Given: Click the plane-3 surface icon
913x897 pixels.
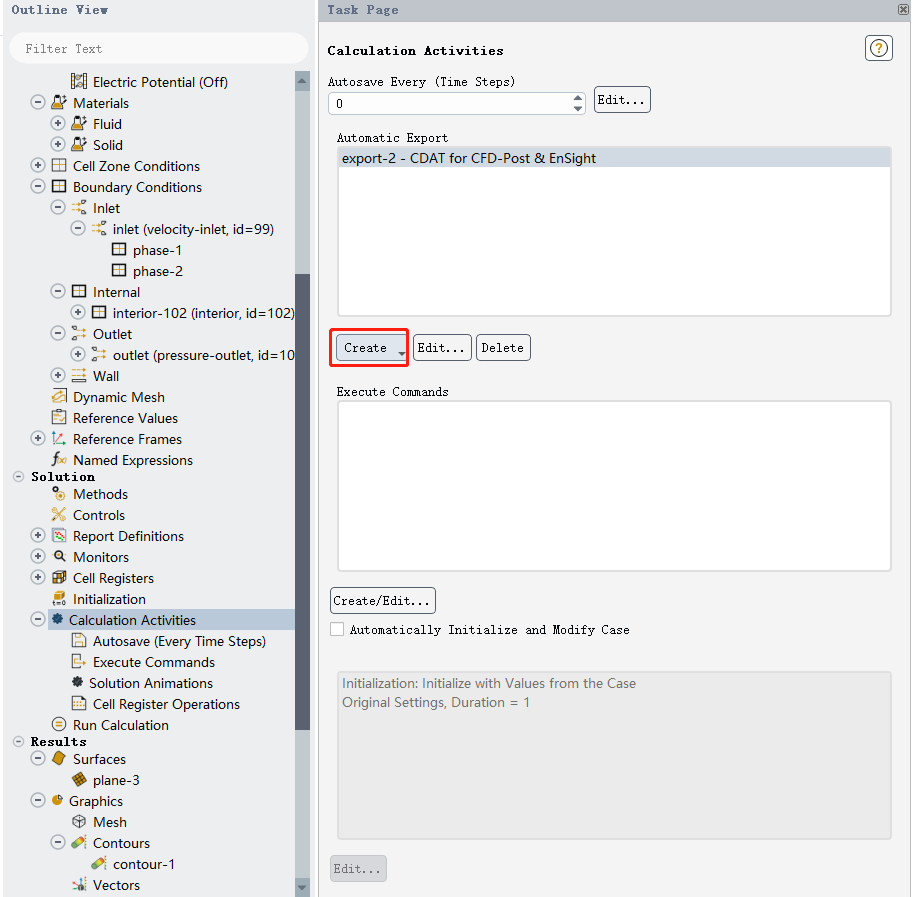Looking at the screenshot, I should click(79, 779).
